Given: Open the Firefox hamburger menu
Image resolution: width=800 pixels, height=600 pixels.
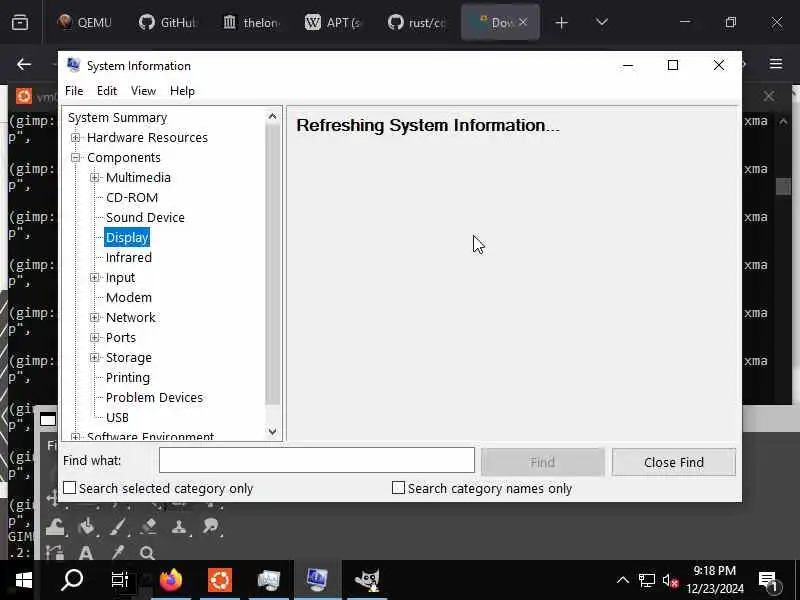Looking at the screenshot, I should tap(776, 64).
